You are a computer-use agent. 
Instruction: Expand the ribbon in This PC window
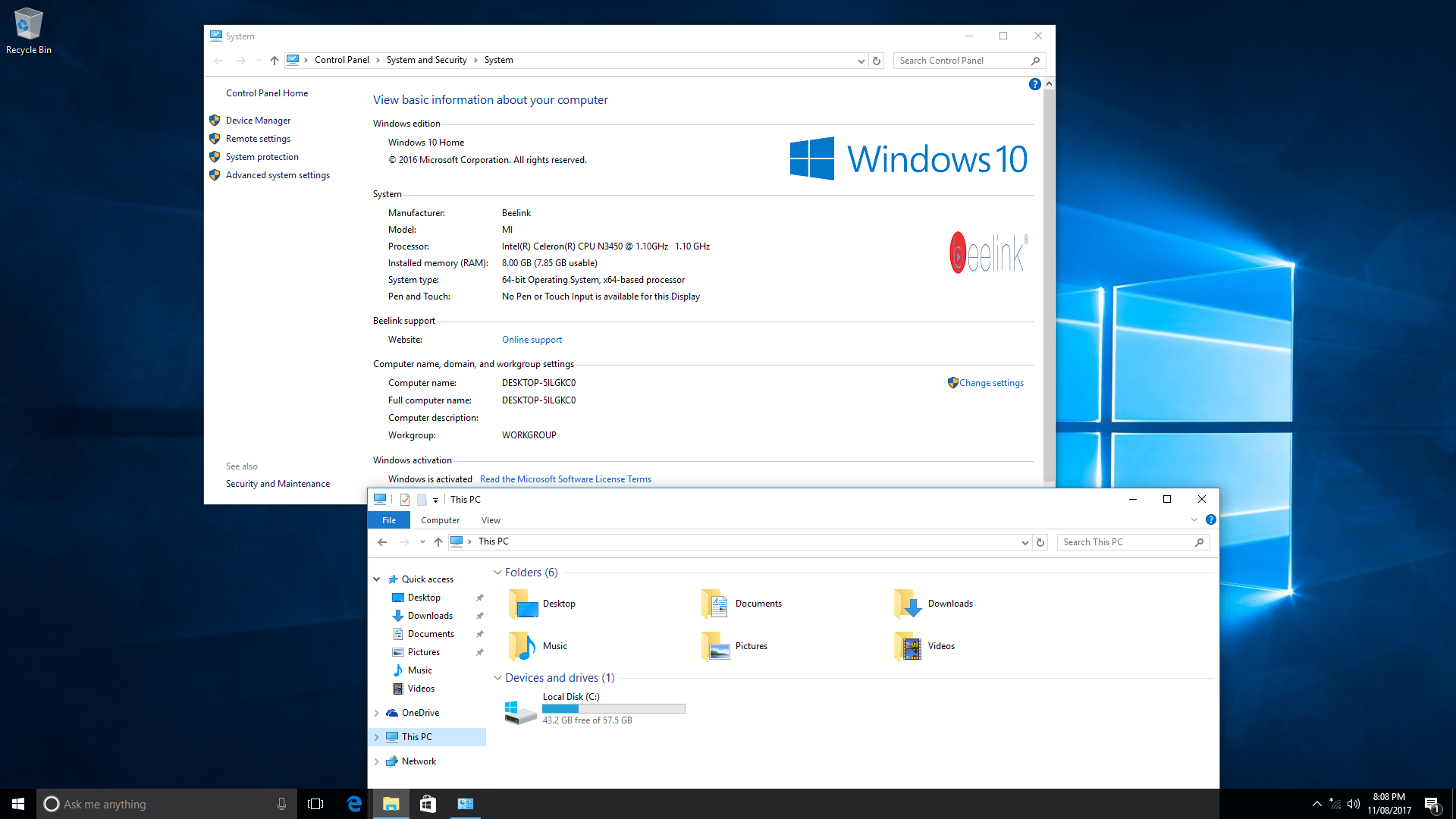pyautogui.click(x=1194, y=520)
